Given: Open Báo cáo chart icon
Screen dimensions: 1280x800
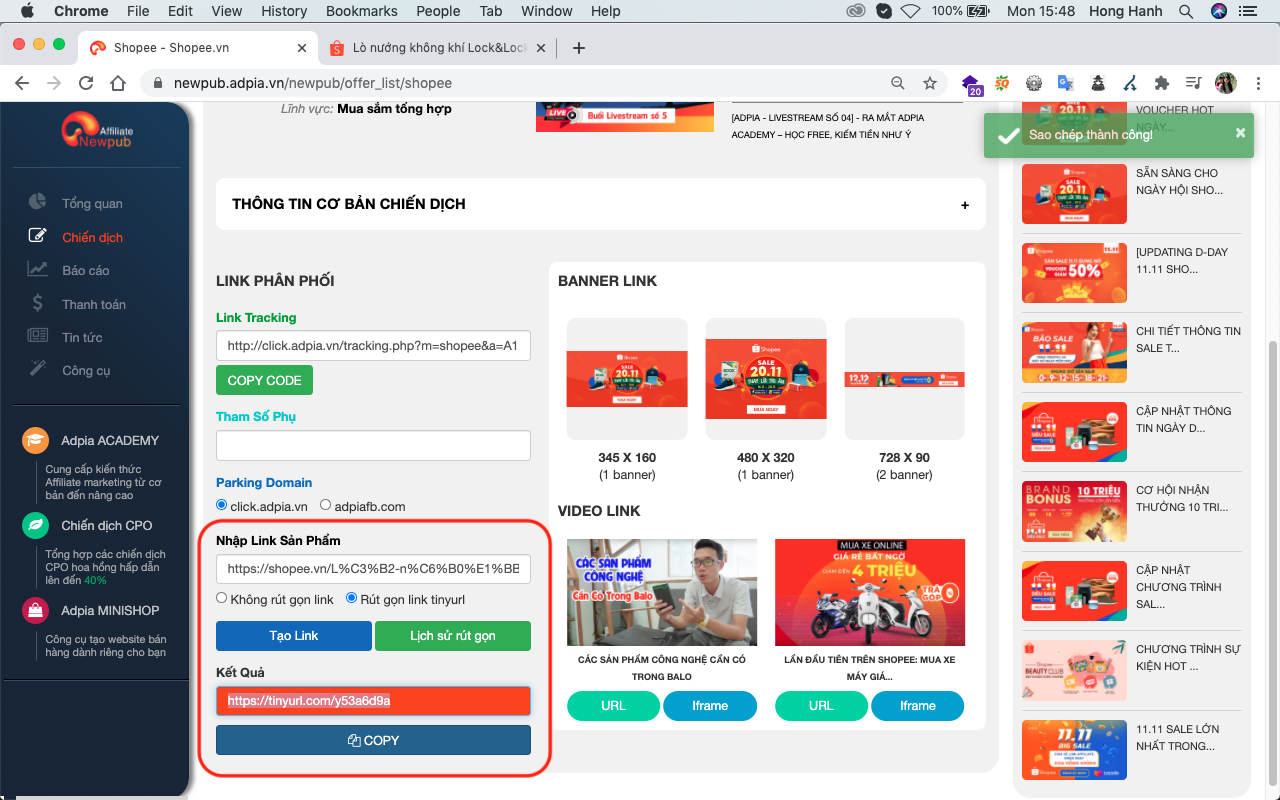Looking at the screenshot, I should pyautogui.click(x=37, y=269).
